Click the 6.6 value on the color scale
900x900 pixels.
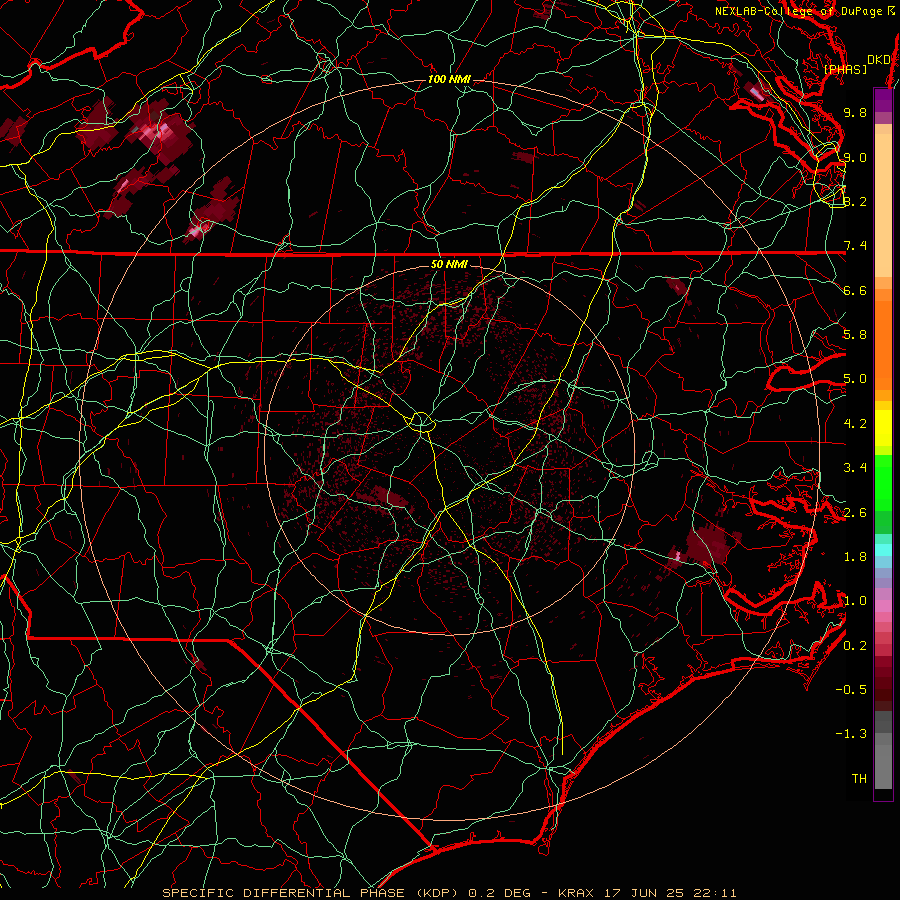tap(855, 290)
